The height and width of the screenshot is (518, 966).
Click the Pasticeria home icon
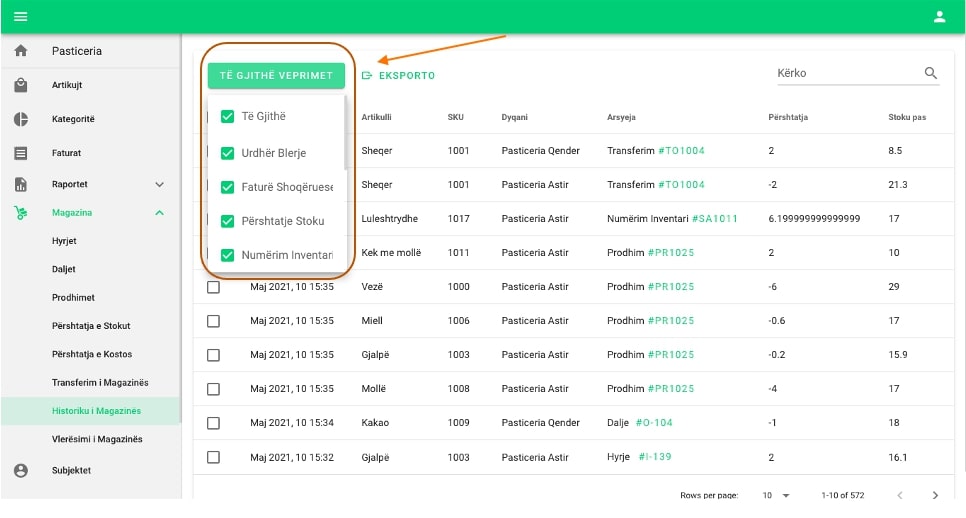click(x=21, y=51)
